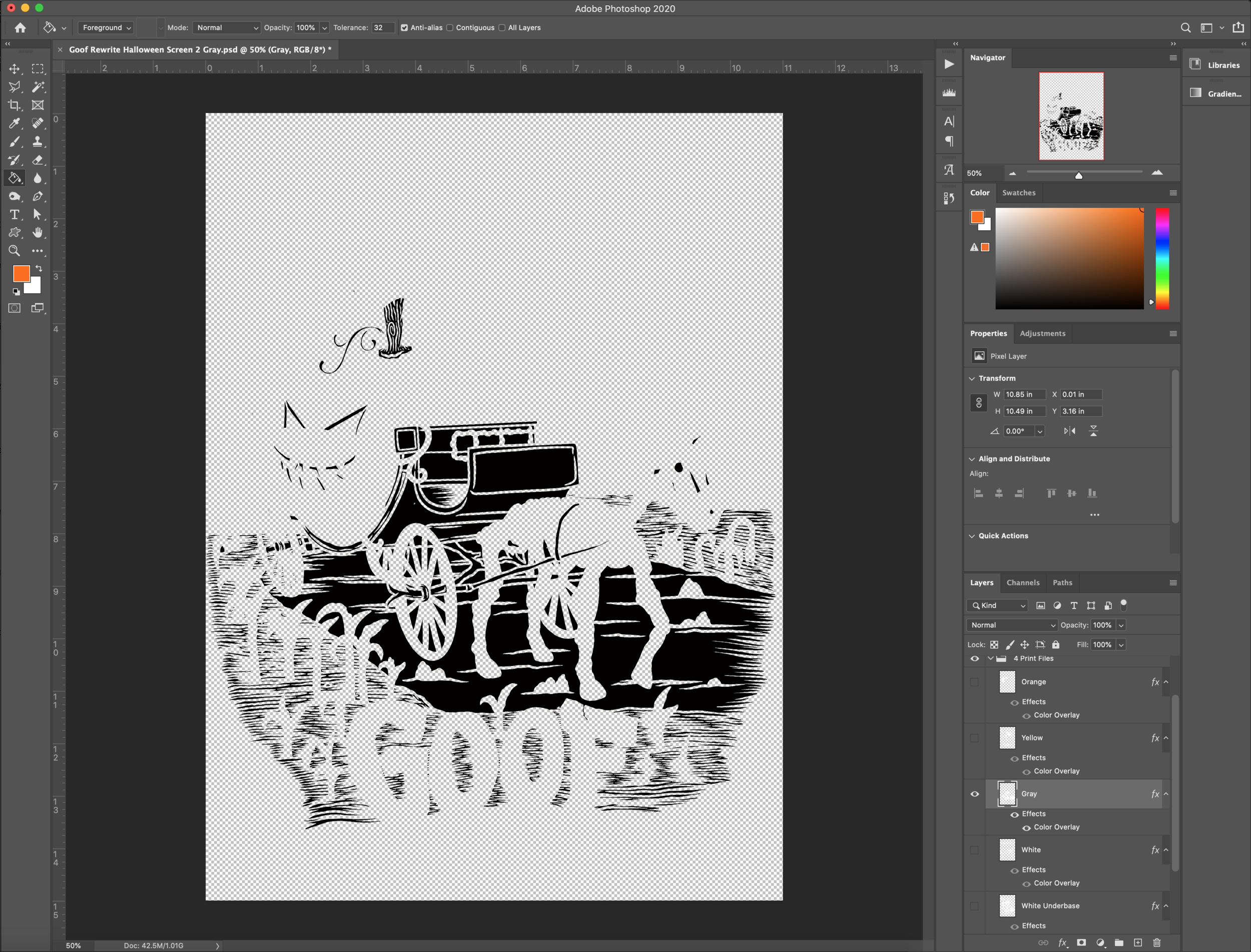Screen dimensions: 1251x952
Task: Create a new group with folder icon
Action: click(1119, 943)
